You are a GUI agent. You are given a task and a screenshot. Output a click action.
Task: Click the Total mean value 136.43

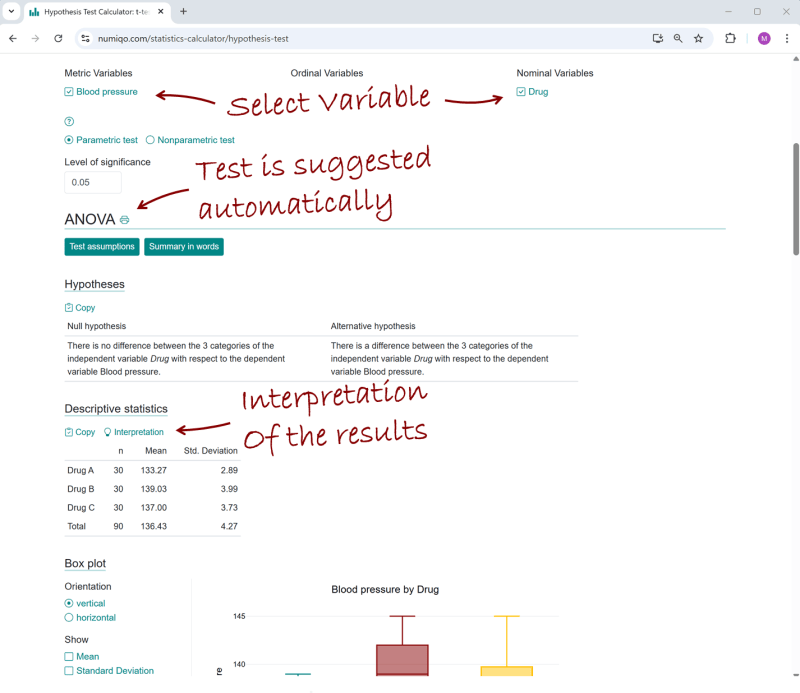pos(154,526)
